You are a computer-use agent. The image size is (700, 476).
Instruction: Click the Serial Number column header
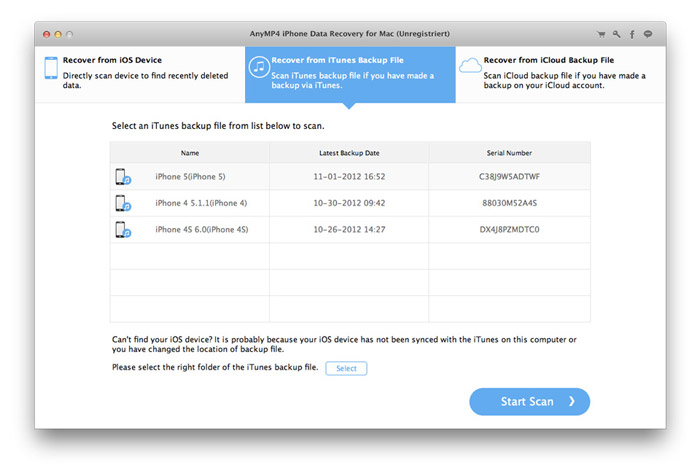pyautogui.click(x=509, y=153)
